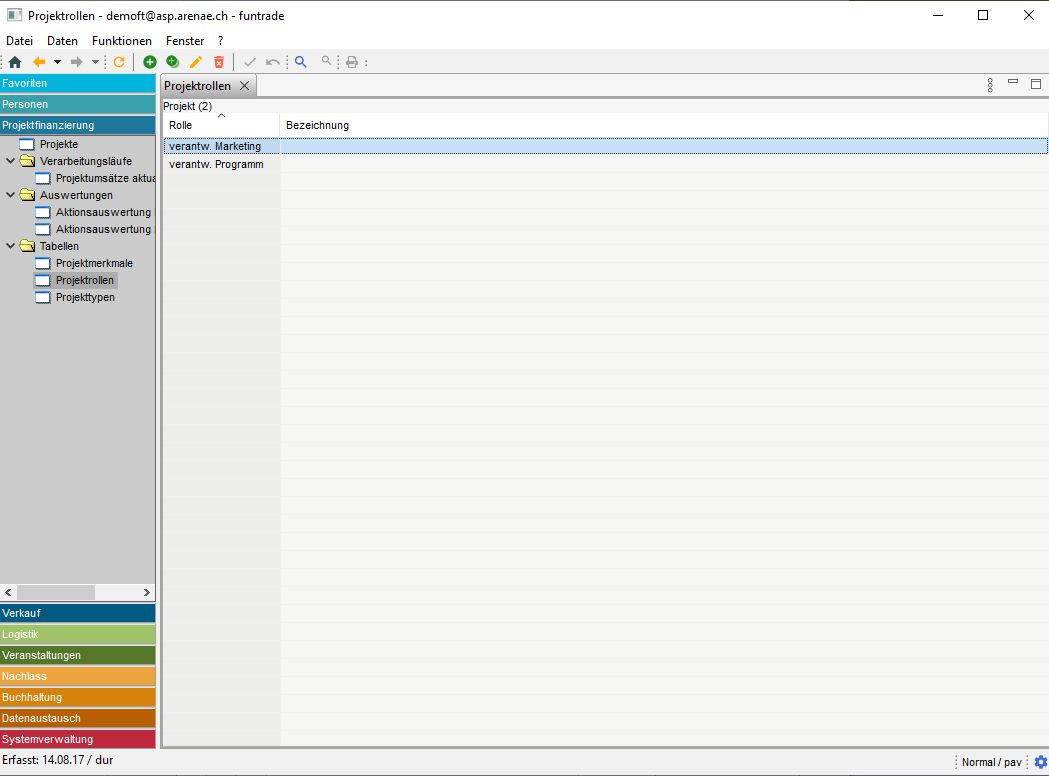
Task: Open the Daten menu
Action: (62, 41)
